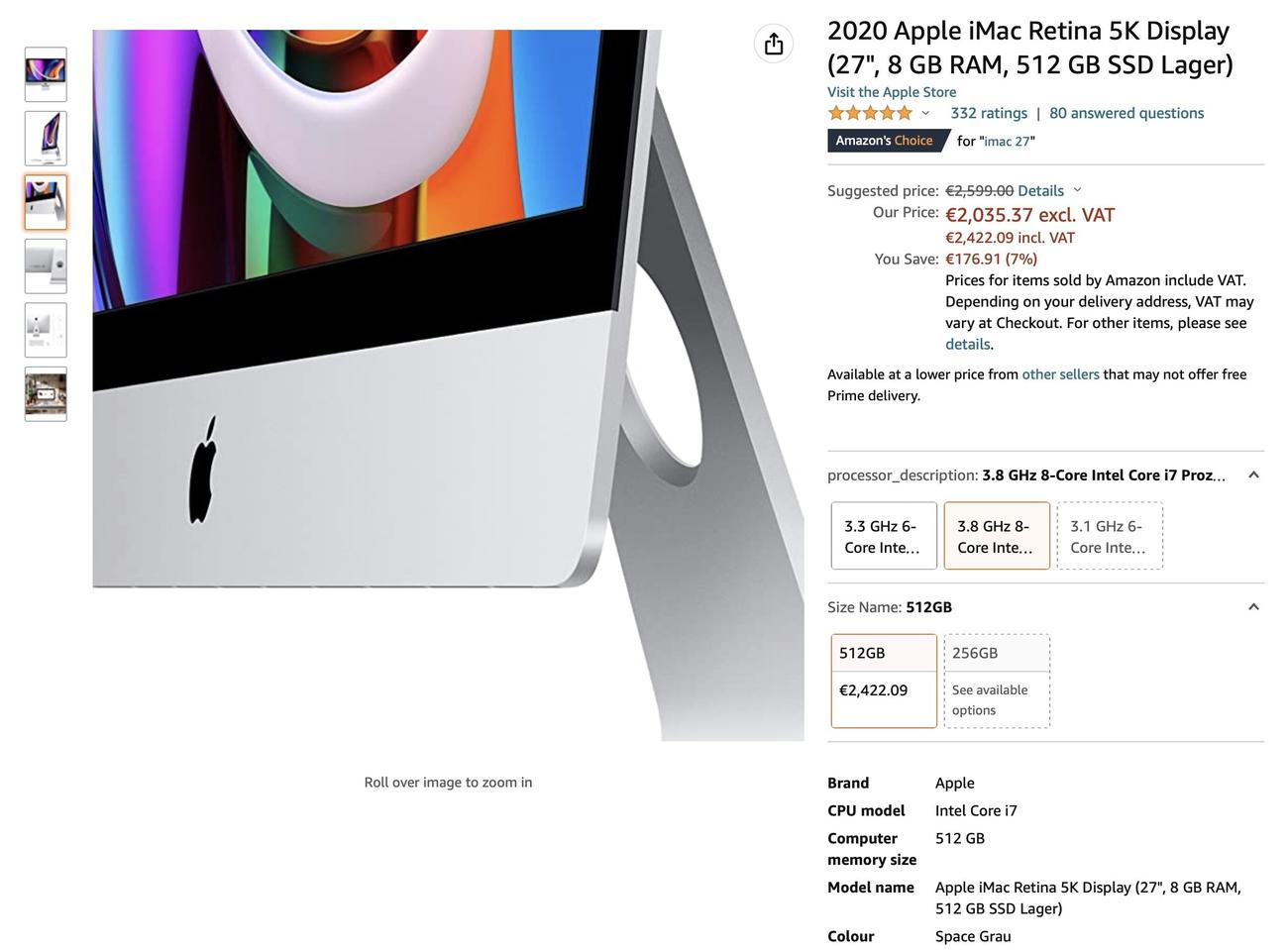This screenshot has width=1288, height=950.
Task: Click the other sellers link
Action: pos(1060,374)
